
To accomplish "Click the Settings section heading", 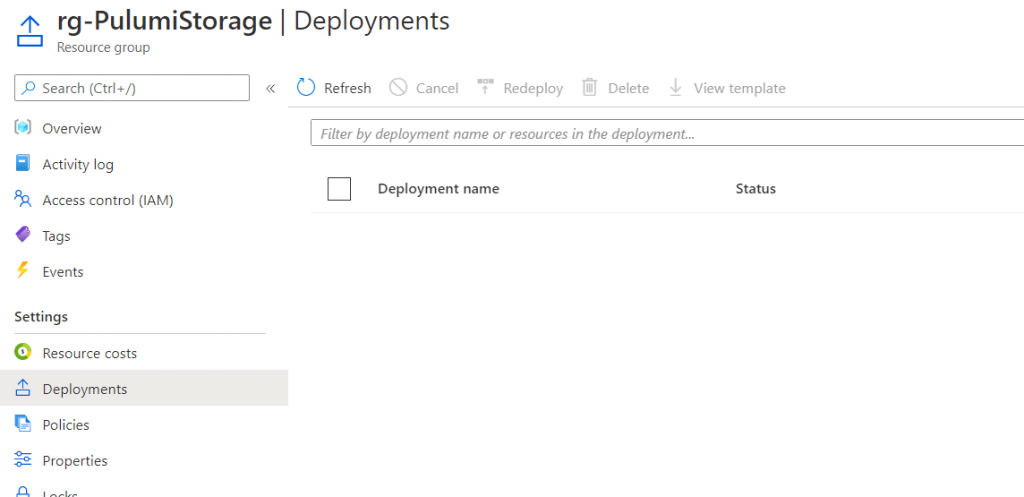I will click(x=41, y=317).
